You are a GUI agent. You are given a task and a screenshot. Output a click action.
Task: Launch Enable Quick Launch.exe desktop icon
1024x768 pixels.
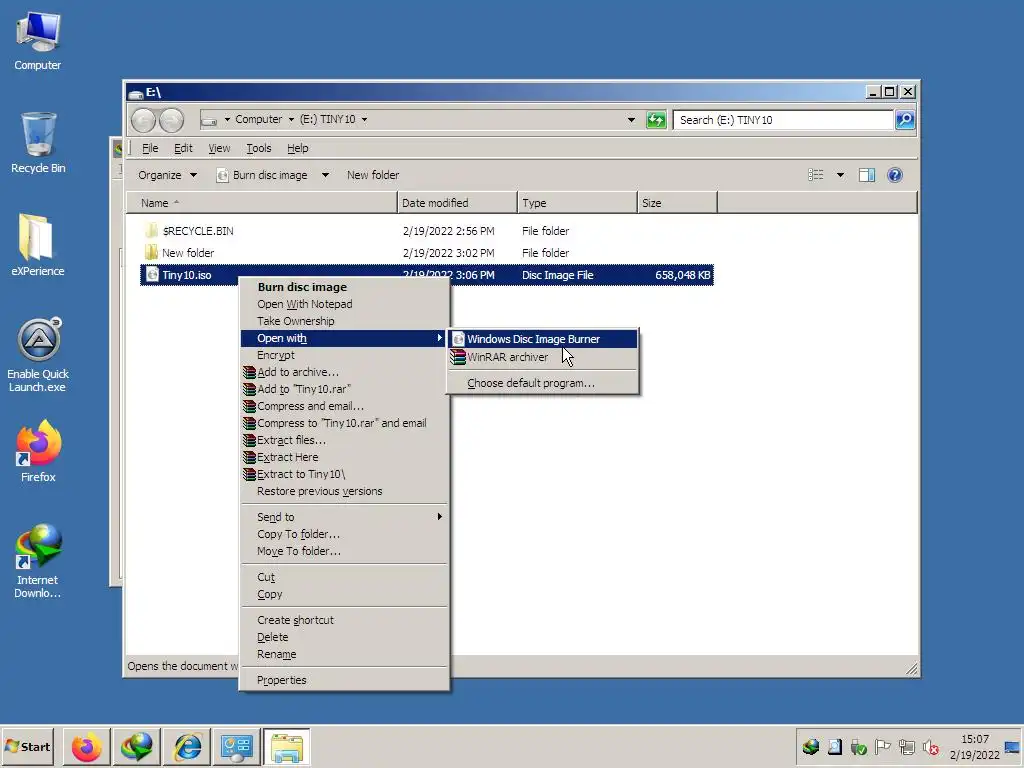click(x=38, y=355)
